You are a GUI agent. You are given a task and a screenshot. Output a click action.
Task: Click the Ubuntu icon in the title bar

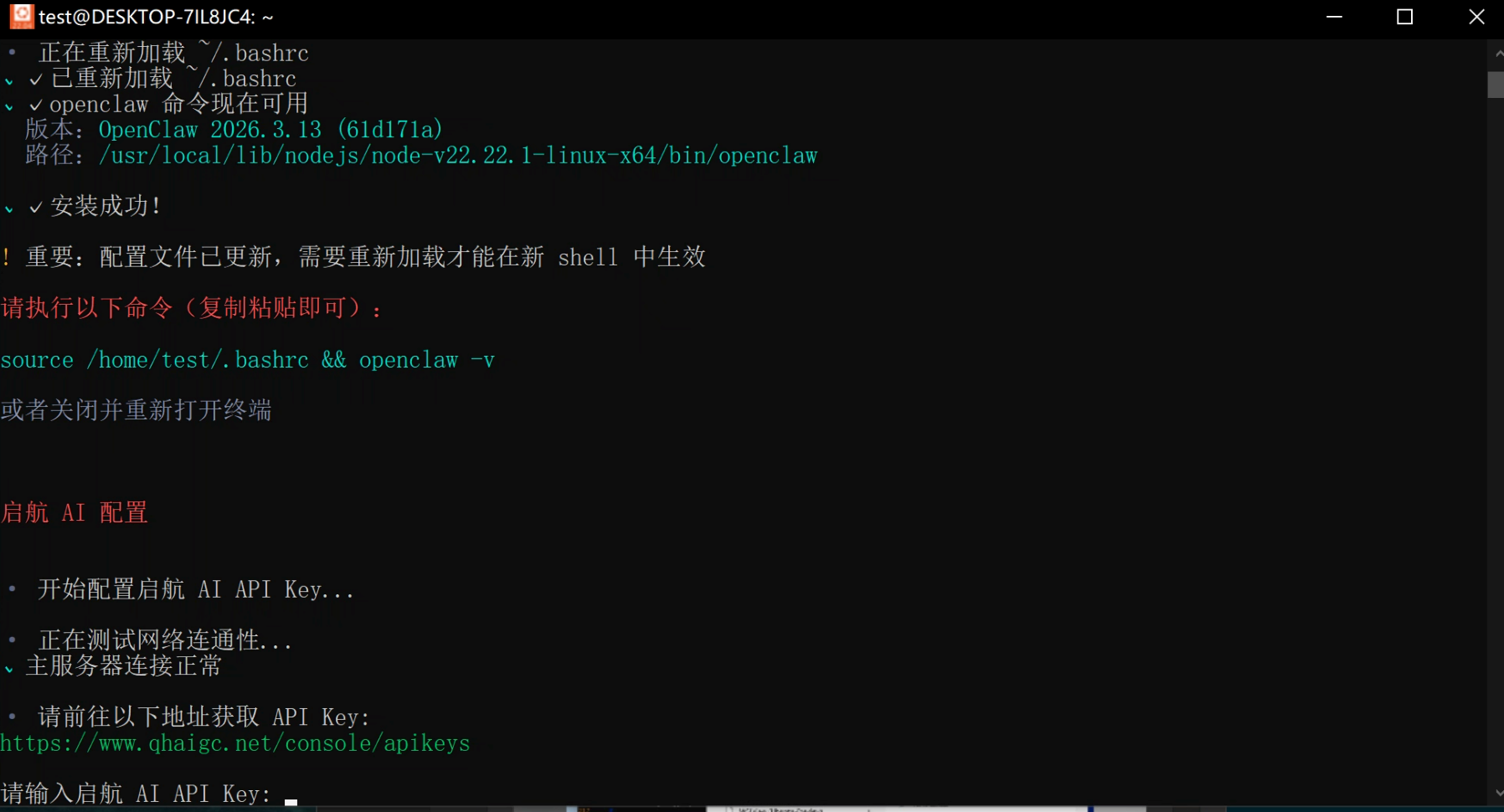[21, 16]
